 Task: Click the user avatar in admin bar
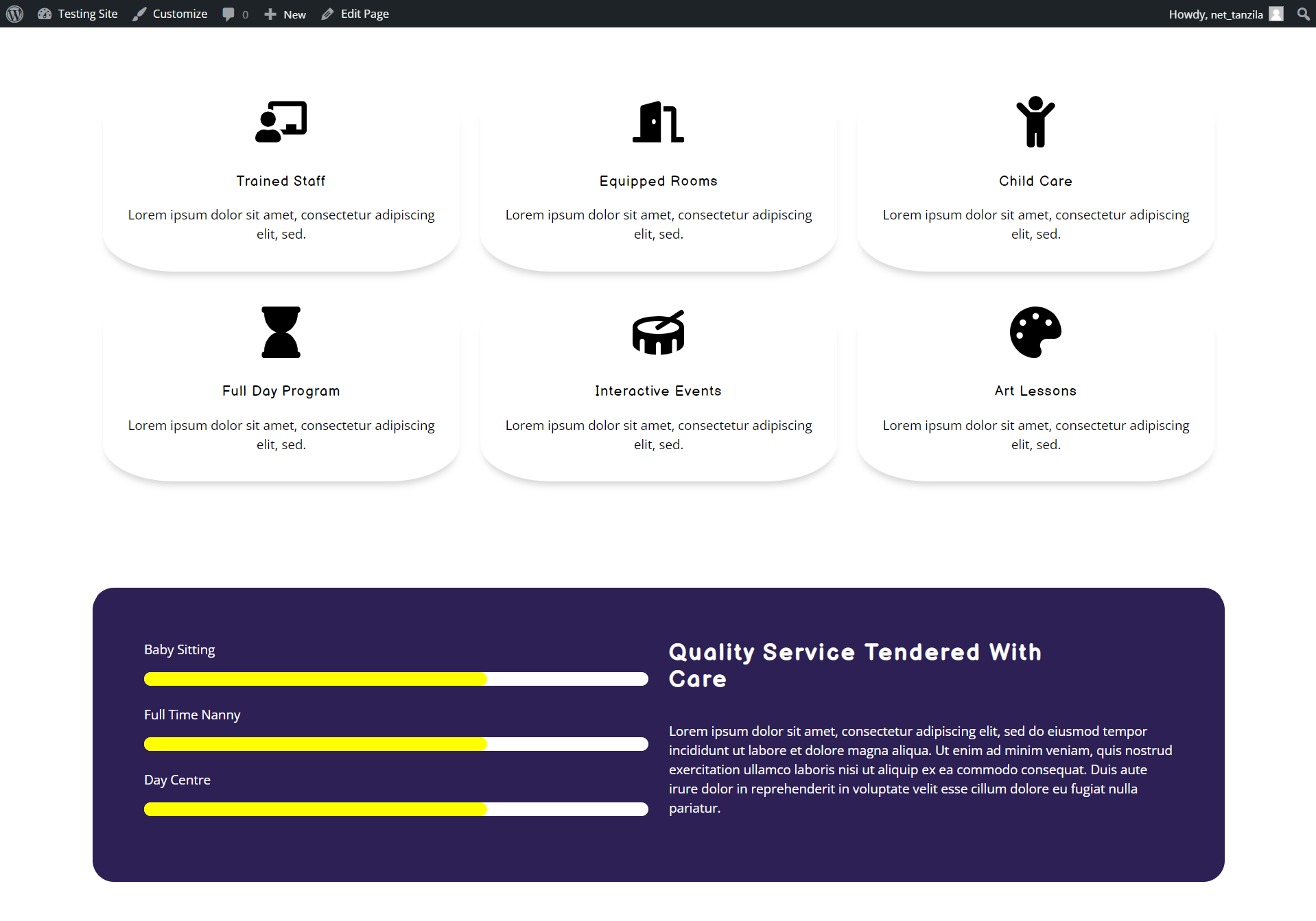pyautogui.click(x=1276, y=14)
